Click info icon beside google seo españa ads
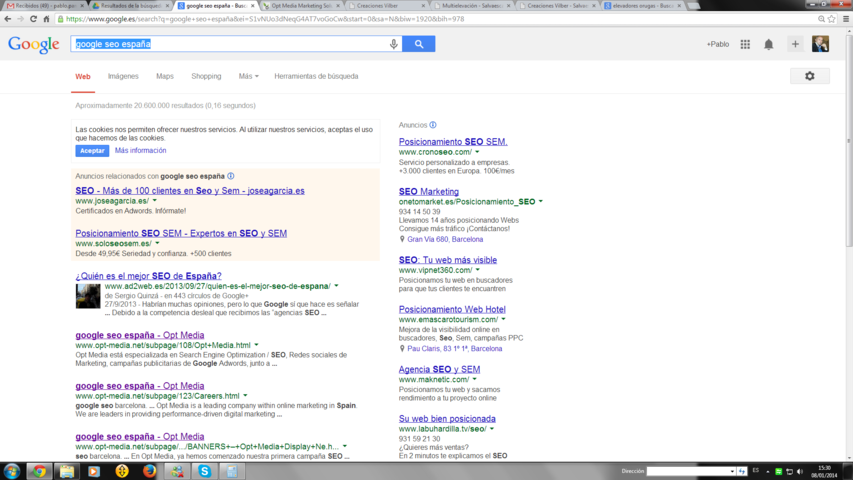Image resolution: width=853 pixels, height=480 pixels. (231, 176)
